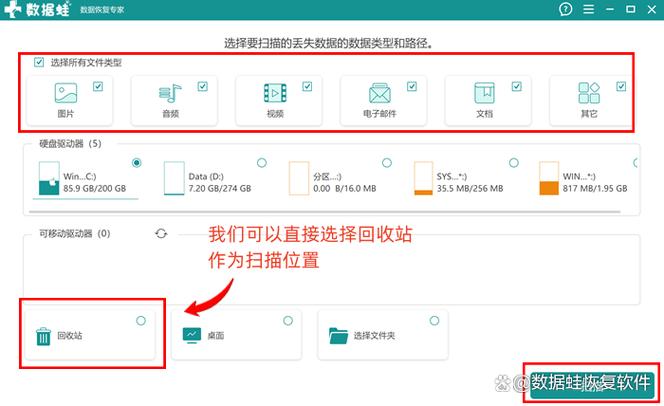
Task: Open the hamburger menu in title bar
Action: click(x=589, y=9)
